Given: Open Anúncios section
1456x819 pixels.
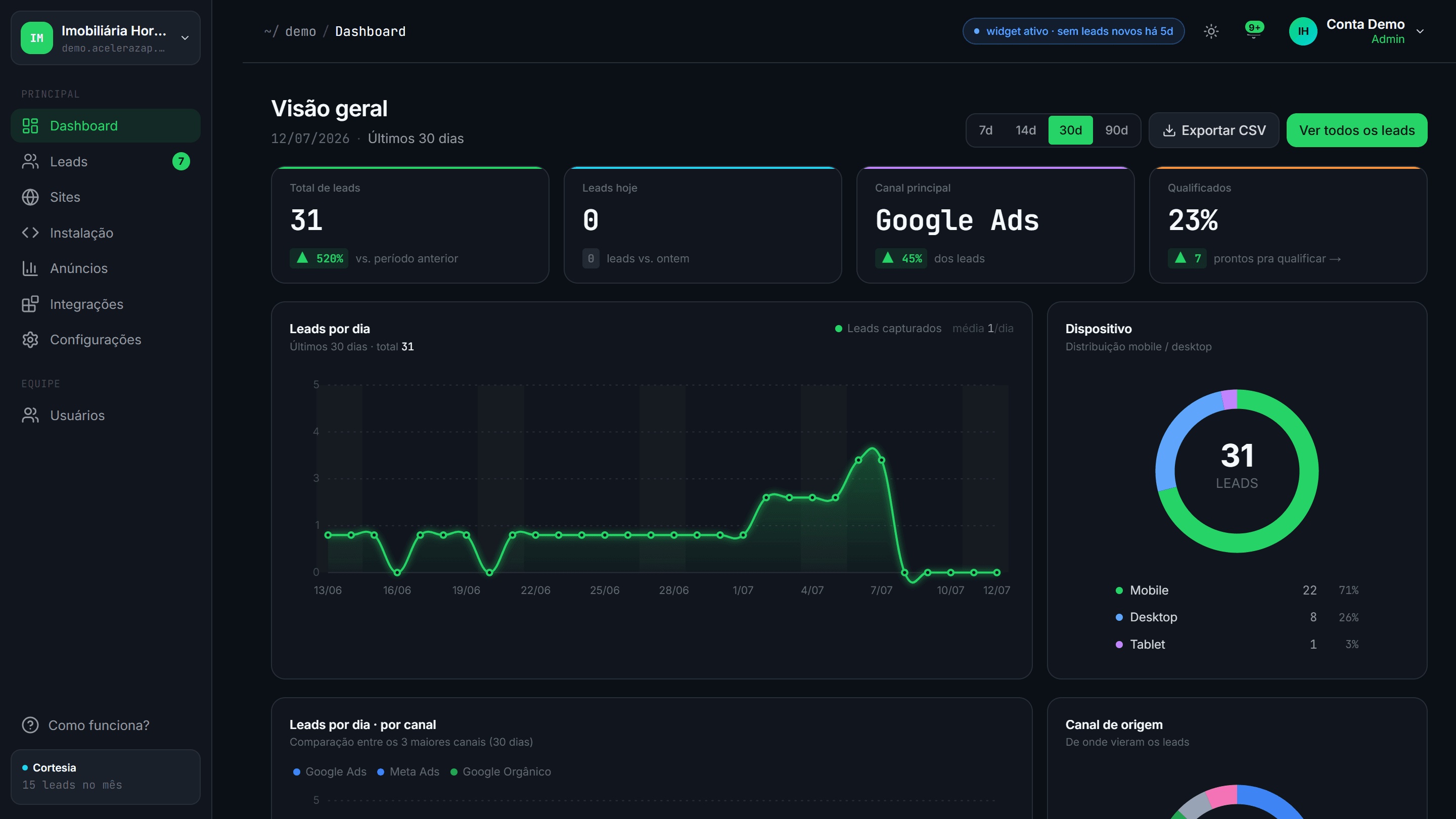Looking at the screenshot, I should coord(105,268).
